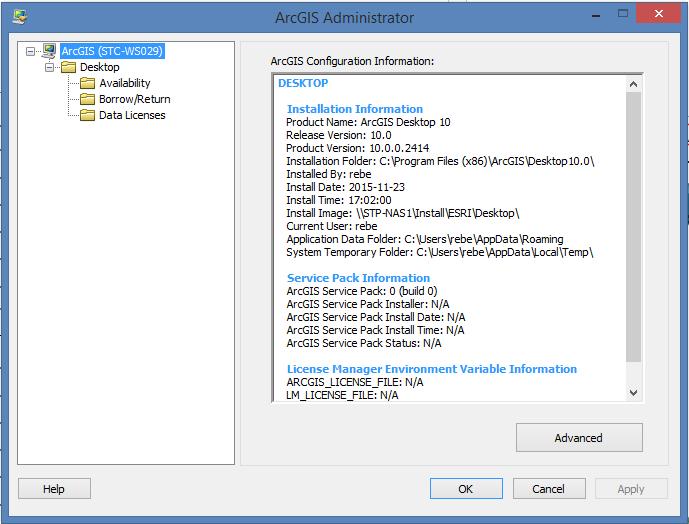Click the 'Product Name: ArcGIS Desktop 10' line

pos(368,122)
